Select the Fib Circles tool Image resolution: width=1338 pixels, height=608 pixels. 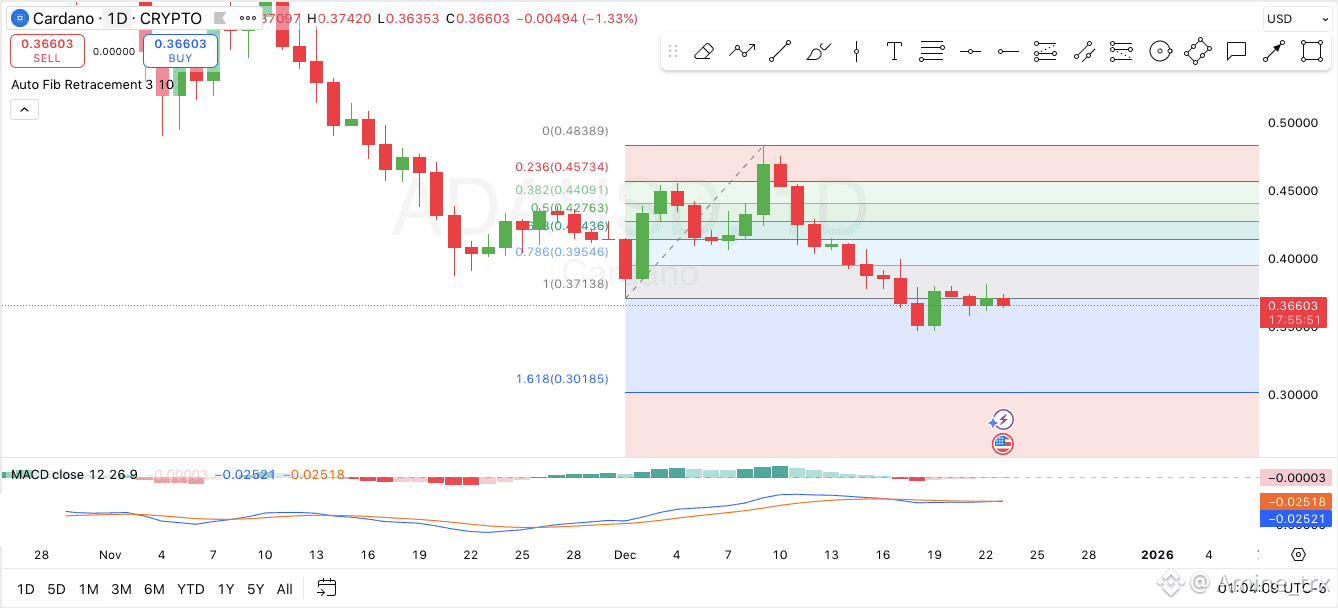[1160, 51]
